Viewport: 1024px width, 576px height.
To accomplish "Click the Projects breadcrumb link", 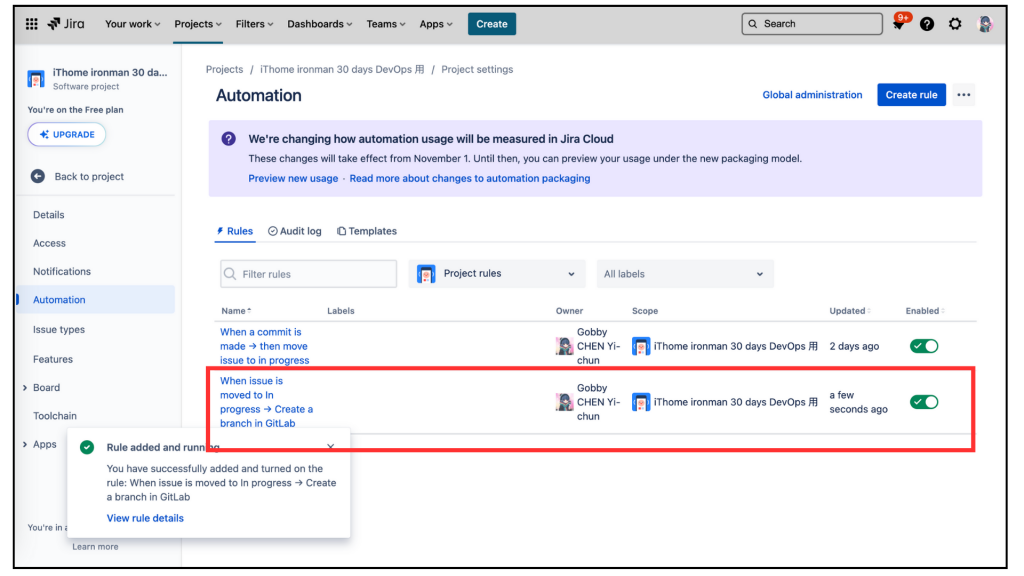I will pyautogui.click(x=224, y=69).
